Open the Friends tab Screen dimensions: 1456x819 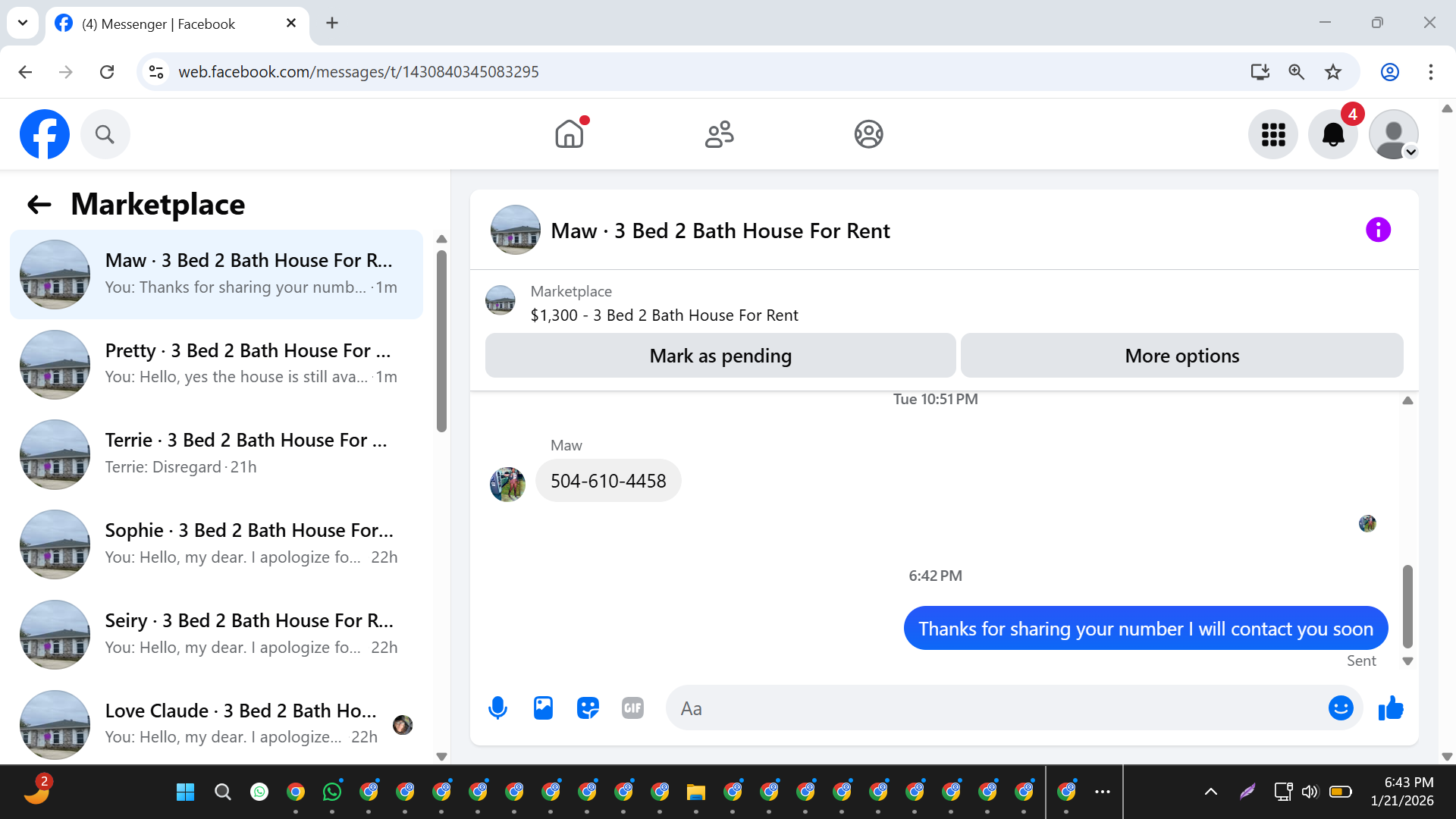click(719, 135)
